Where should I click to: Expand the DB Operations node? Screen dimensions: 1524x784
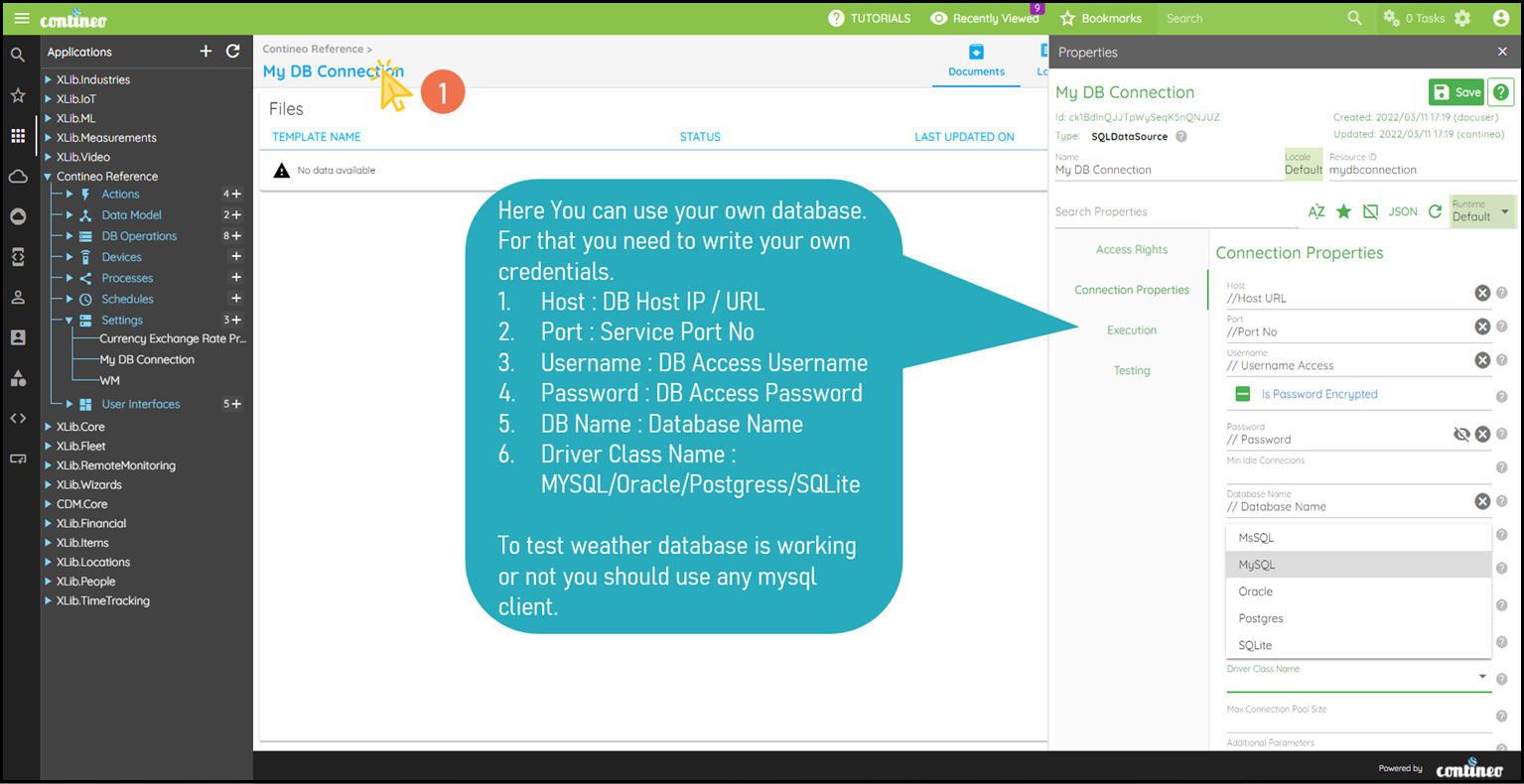[x=69, y=236]
